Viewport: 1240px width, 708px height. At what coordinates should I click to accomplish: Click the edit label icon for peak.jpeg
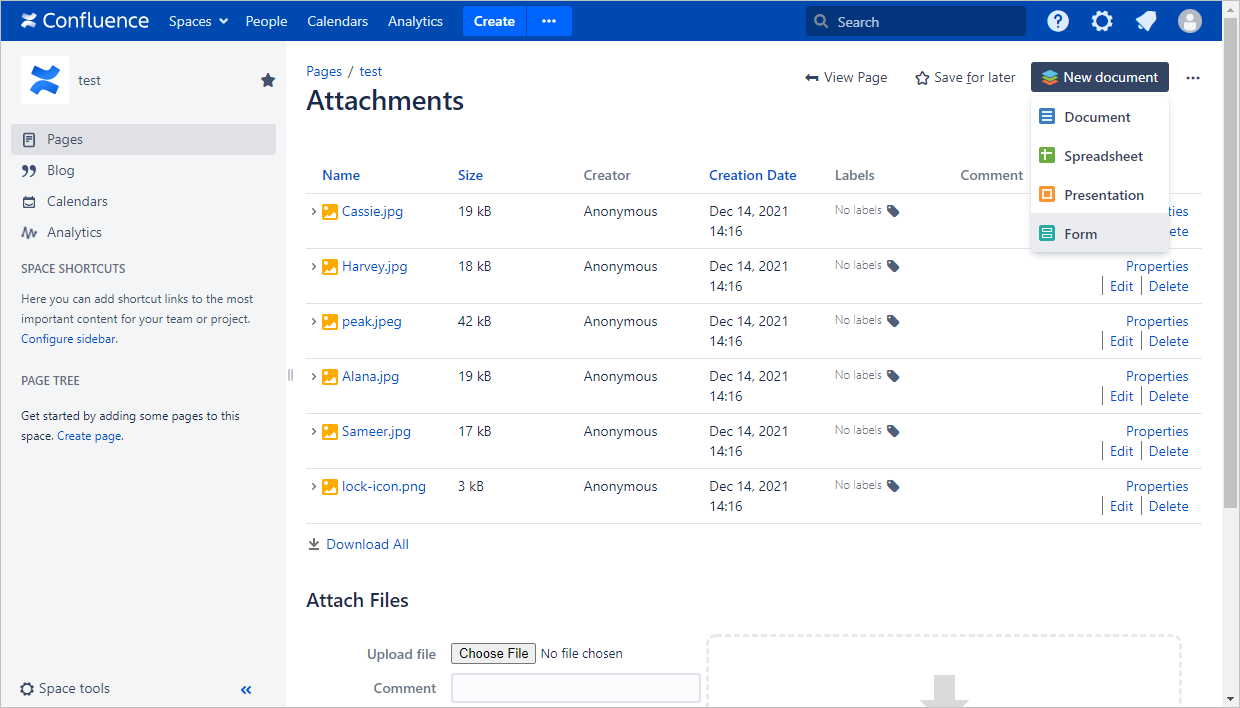click(x=893, y=321)
